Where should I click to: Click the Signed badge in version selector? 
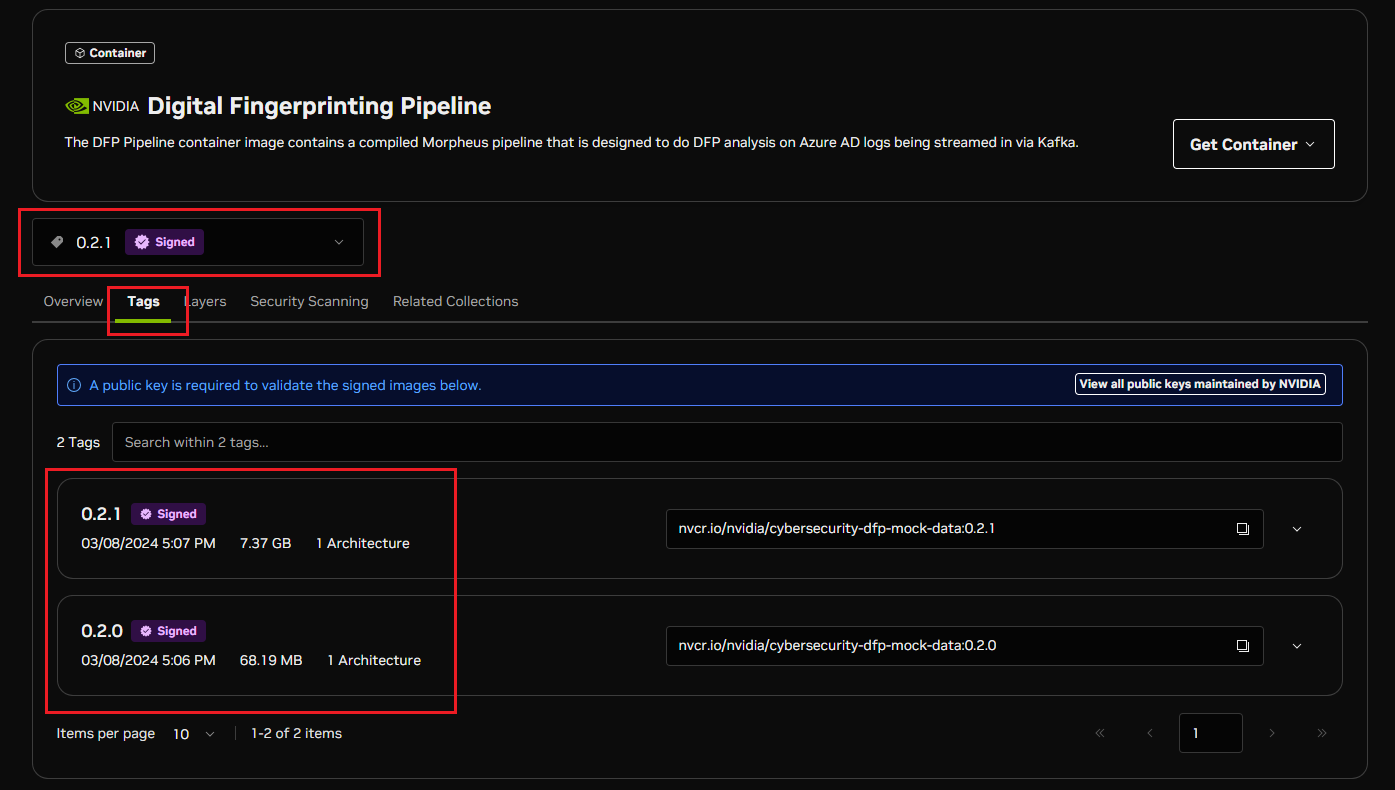164,242
